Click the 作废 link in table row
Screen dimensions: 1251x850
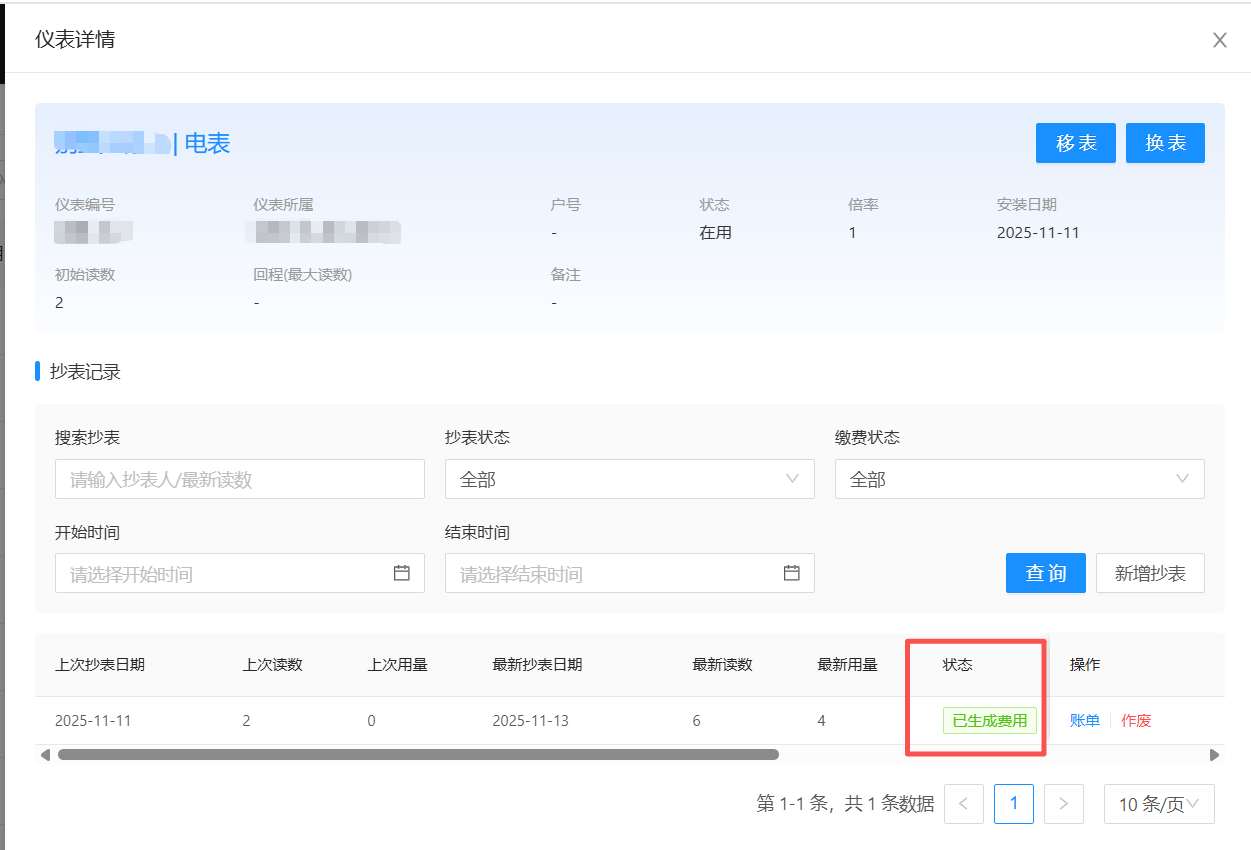coord(1136,721)
